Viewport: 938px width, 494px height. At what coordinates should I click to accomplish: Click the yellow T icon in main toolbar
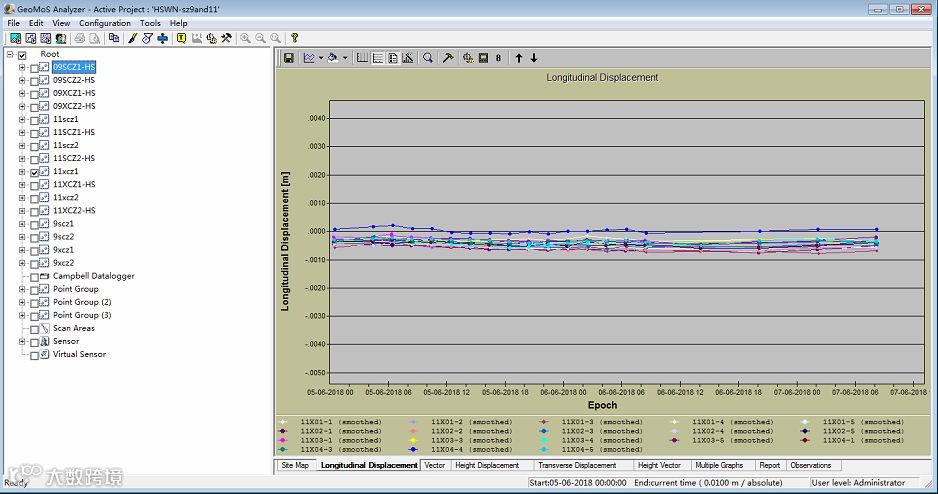[181, 38]
